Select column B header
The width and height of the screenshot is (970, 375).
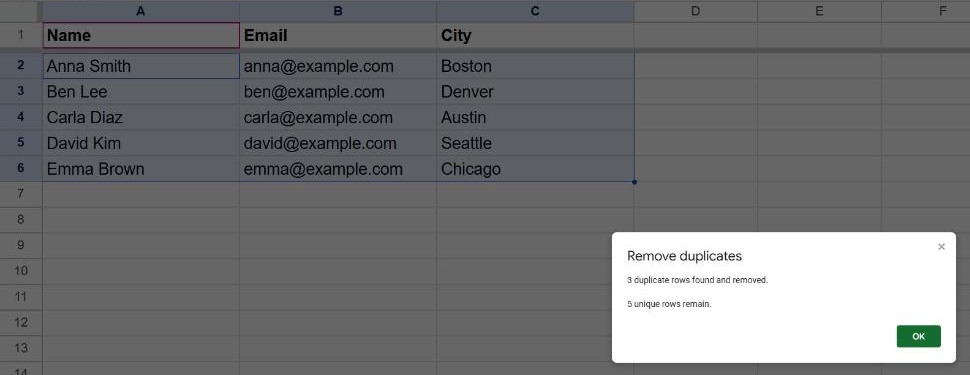(338, 11)
